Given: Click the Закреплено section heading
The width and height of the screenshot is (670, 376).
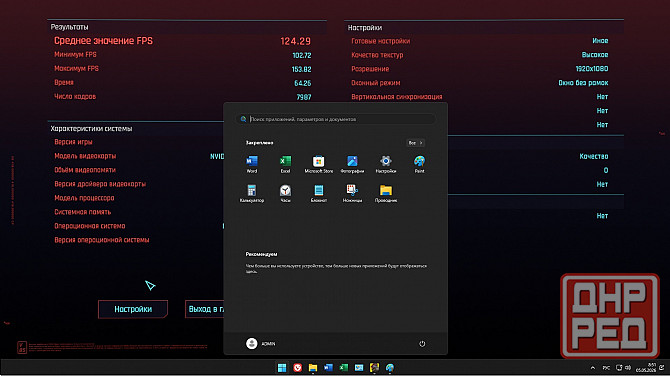Looking at the screenshot, I should (x=259, y=143).
